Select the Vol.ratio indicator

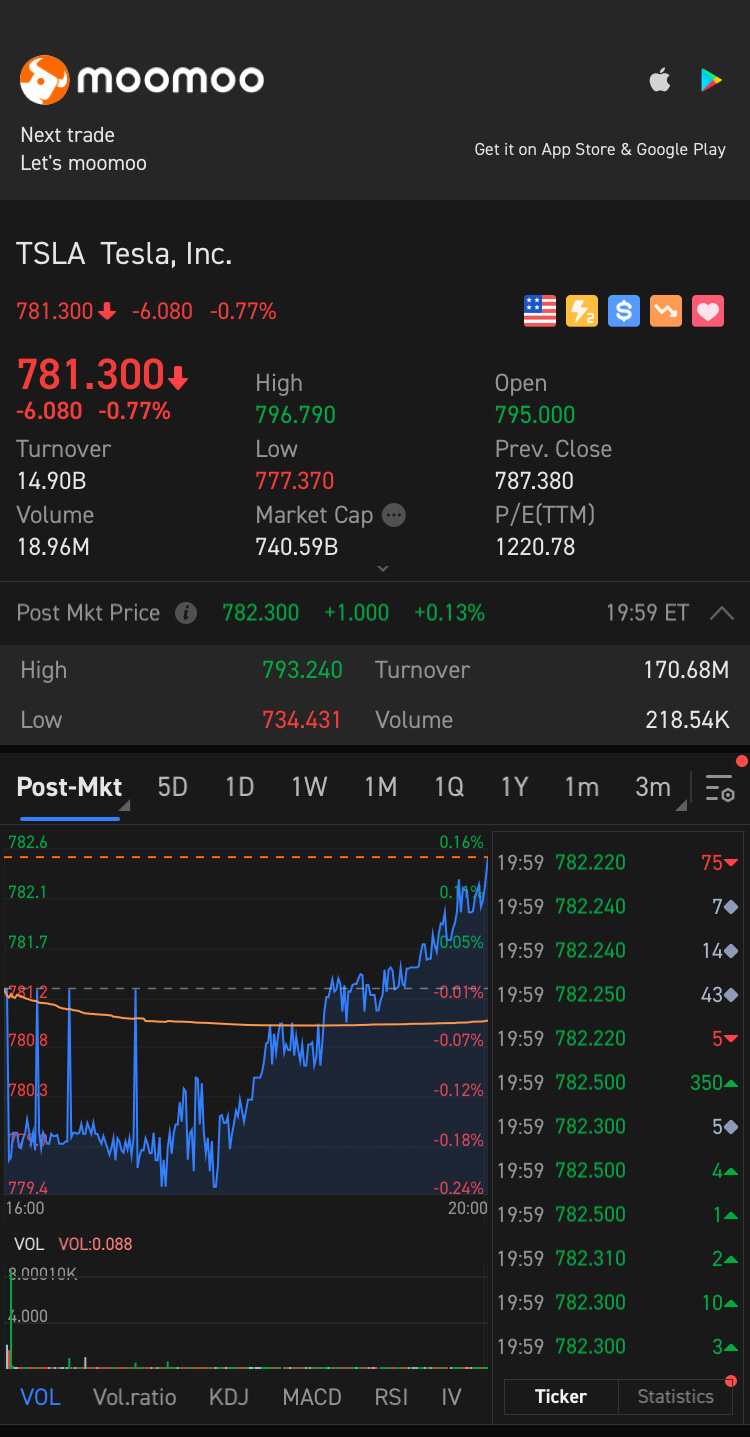[x=134, y=1397]
